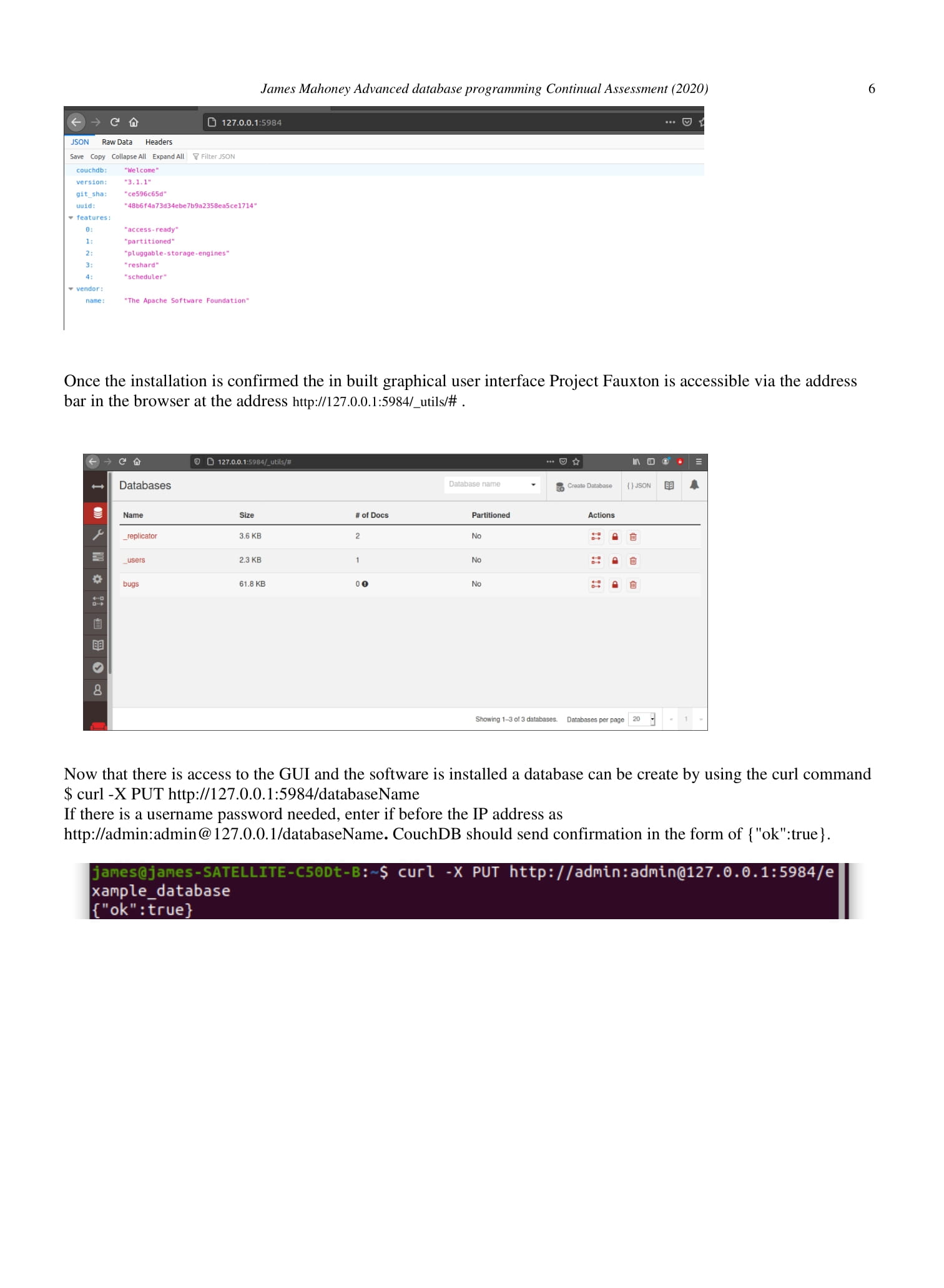
Task: Select version value "3.1.1"
Action: pyautogui.click(x=137, y=182)
